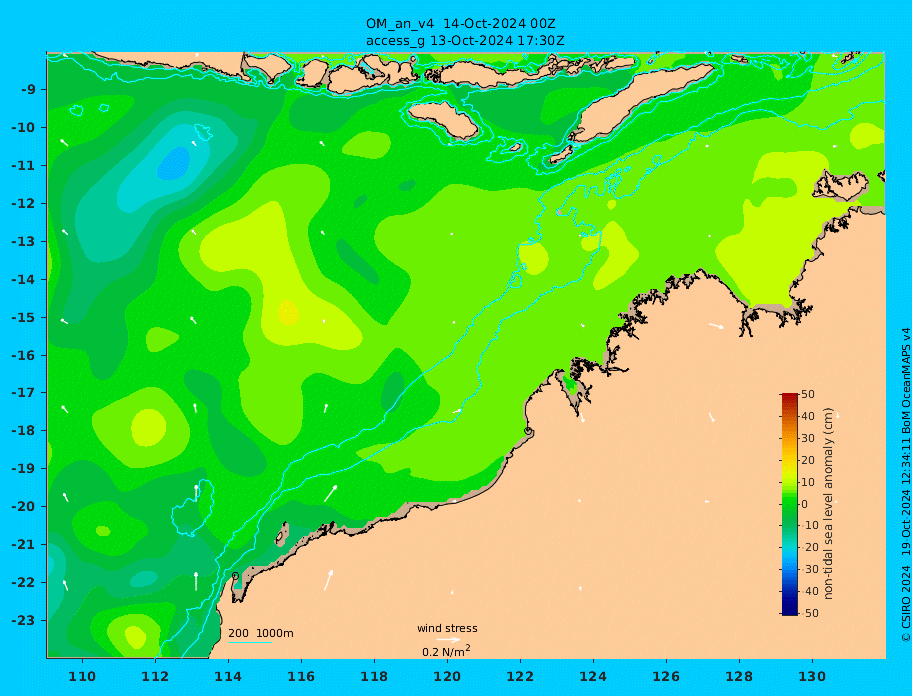This screenshot has width=912, height=696.
Task: Click latitude axis label '-15'
Action: [24, 317]
